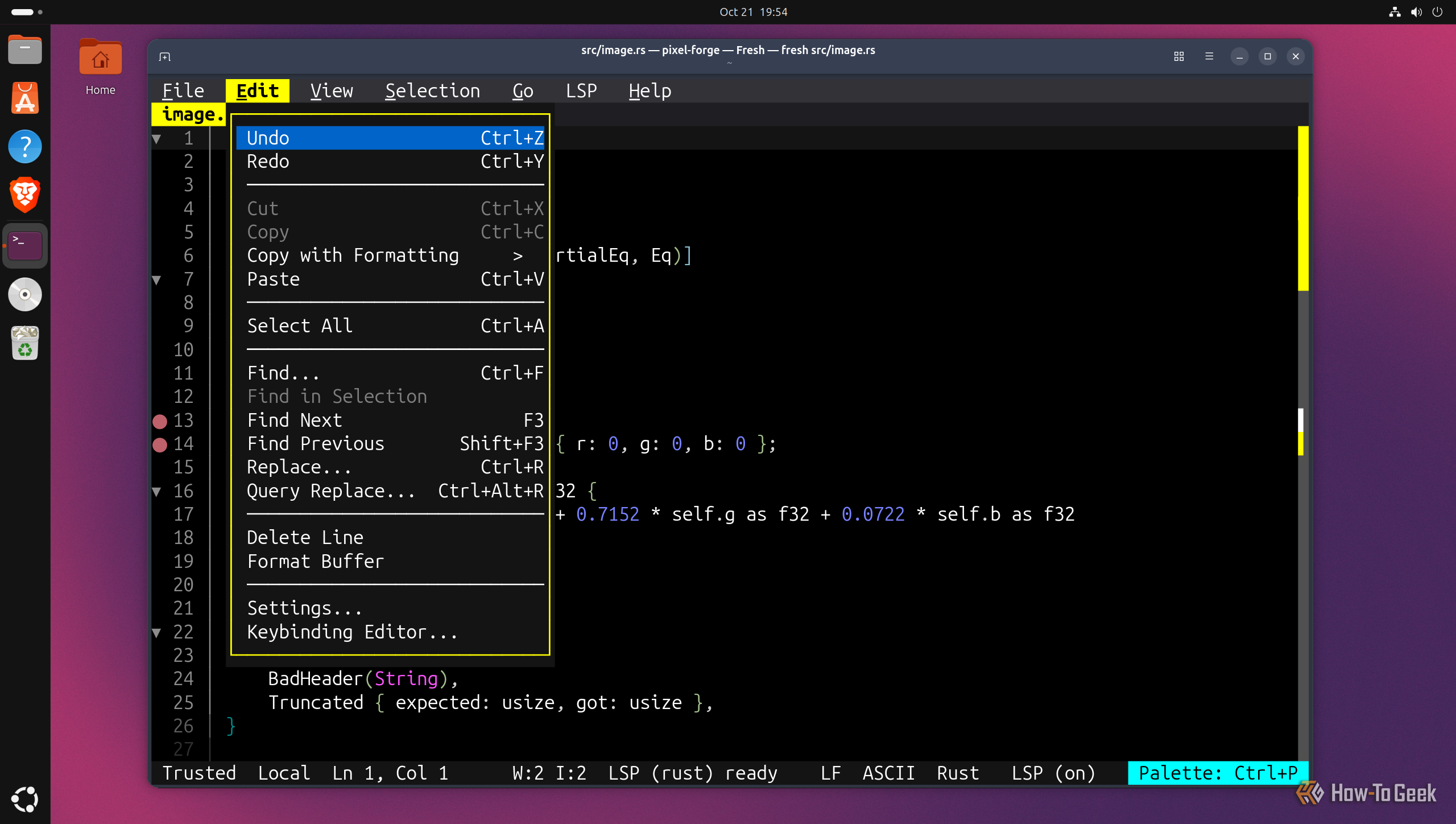
Task: Open the View menu
Action: [x=332, y=91]
